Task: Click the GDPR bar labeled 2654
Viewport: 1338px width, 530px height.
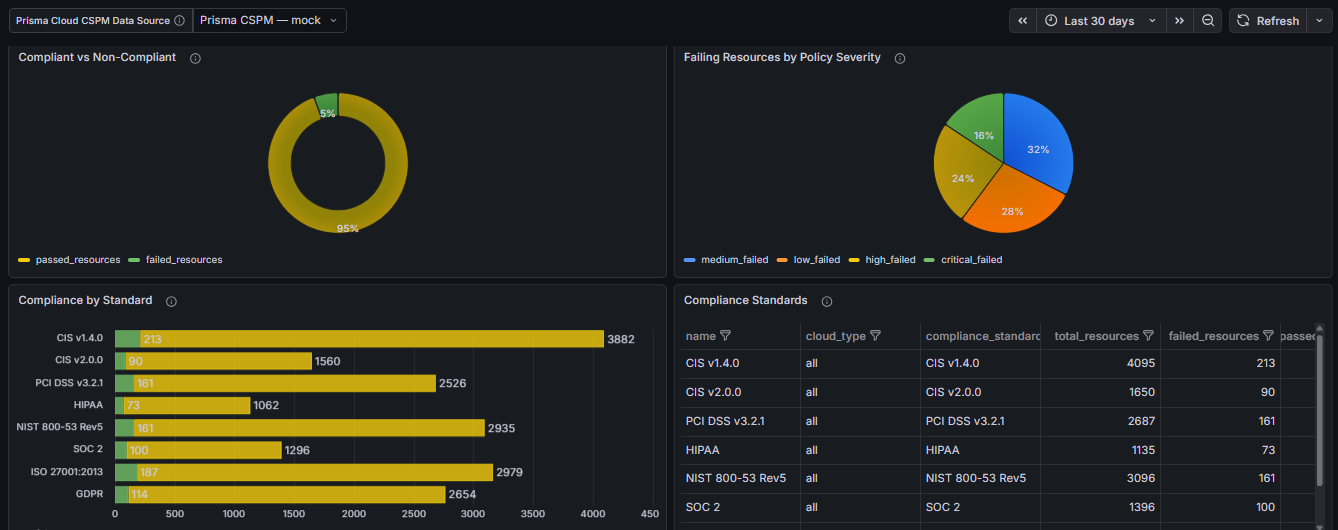Action: (x=287, y=494)
